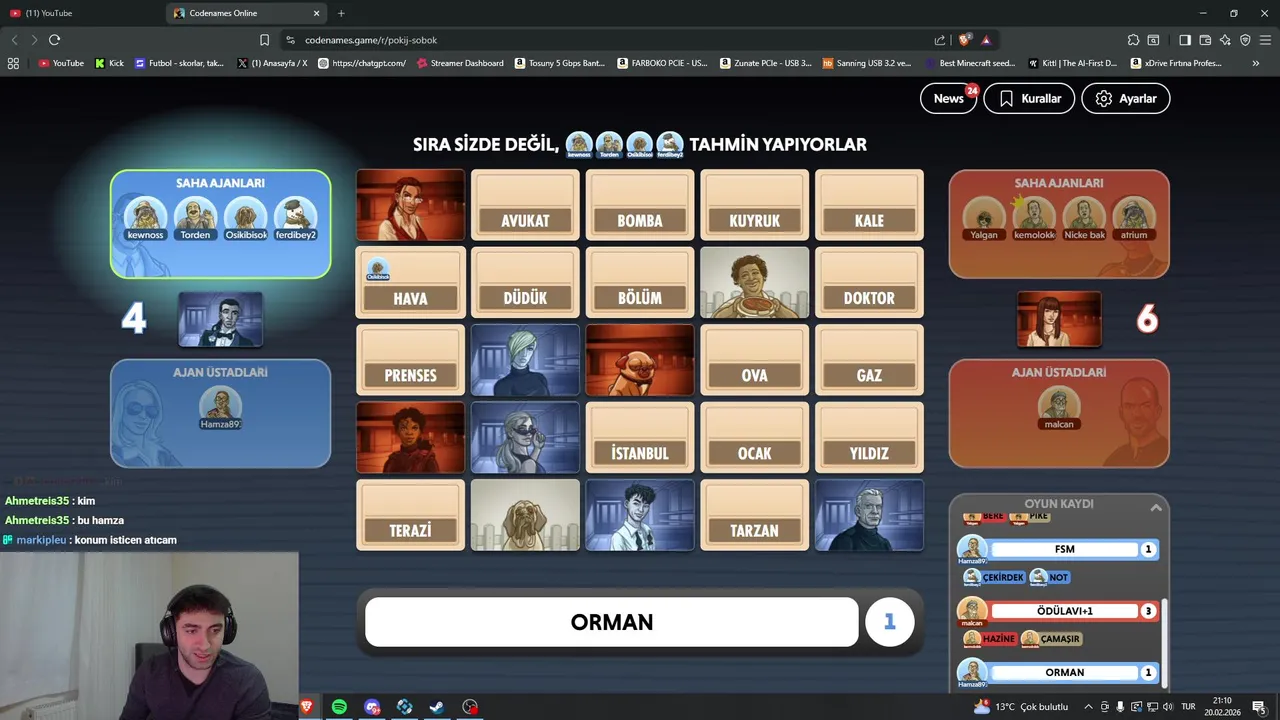Screen dimensions: 1280x720
Task: Open a new browser tab
Action: 341,13
